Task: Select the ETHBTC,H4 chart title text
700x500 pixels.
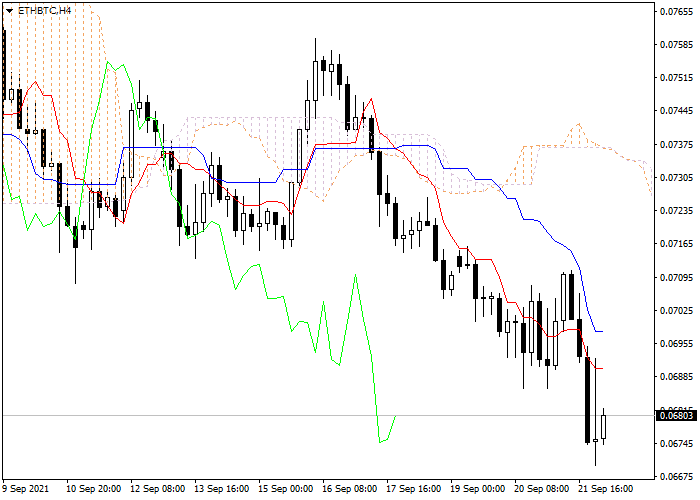Action: click(44, 10)
